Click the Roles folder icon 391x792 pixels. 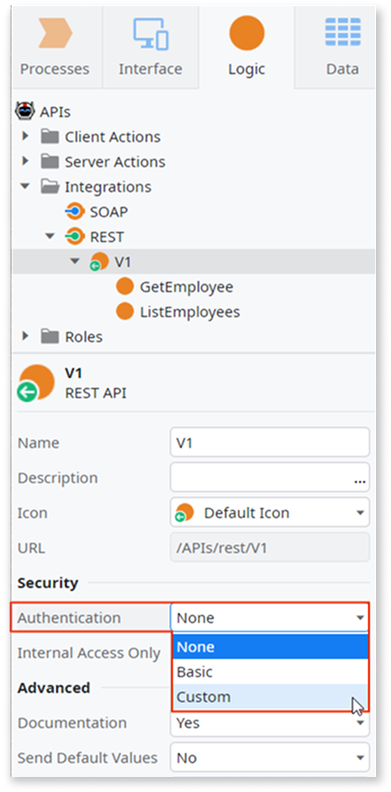pyautogui.click(x=50, y=336)
